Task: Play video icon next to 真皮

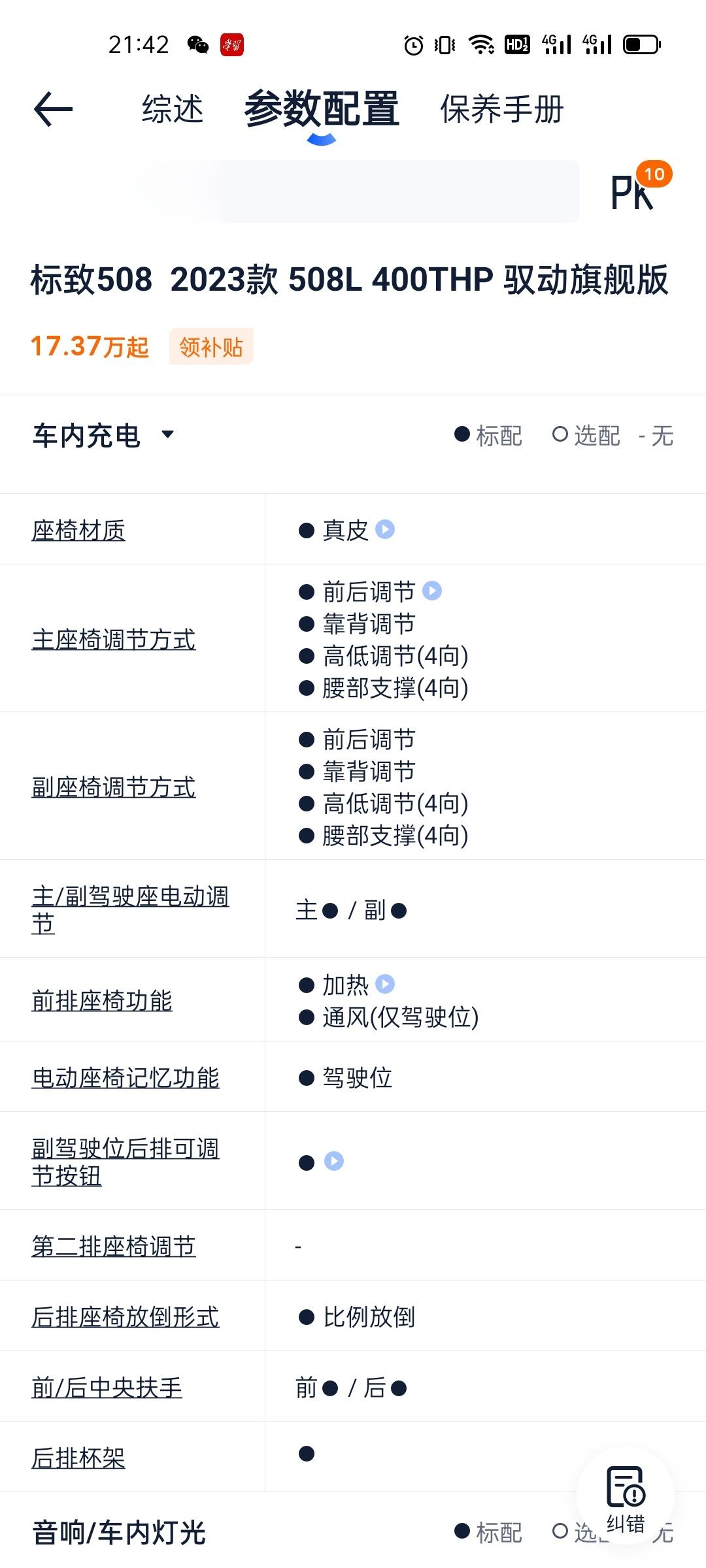Action: [x=385, y=529]
